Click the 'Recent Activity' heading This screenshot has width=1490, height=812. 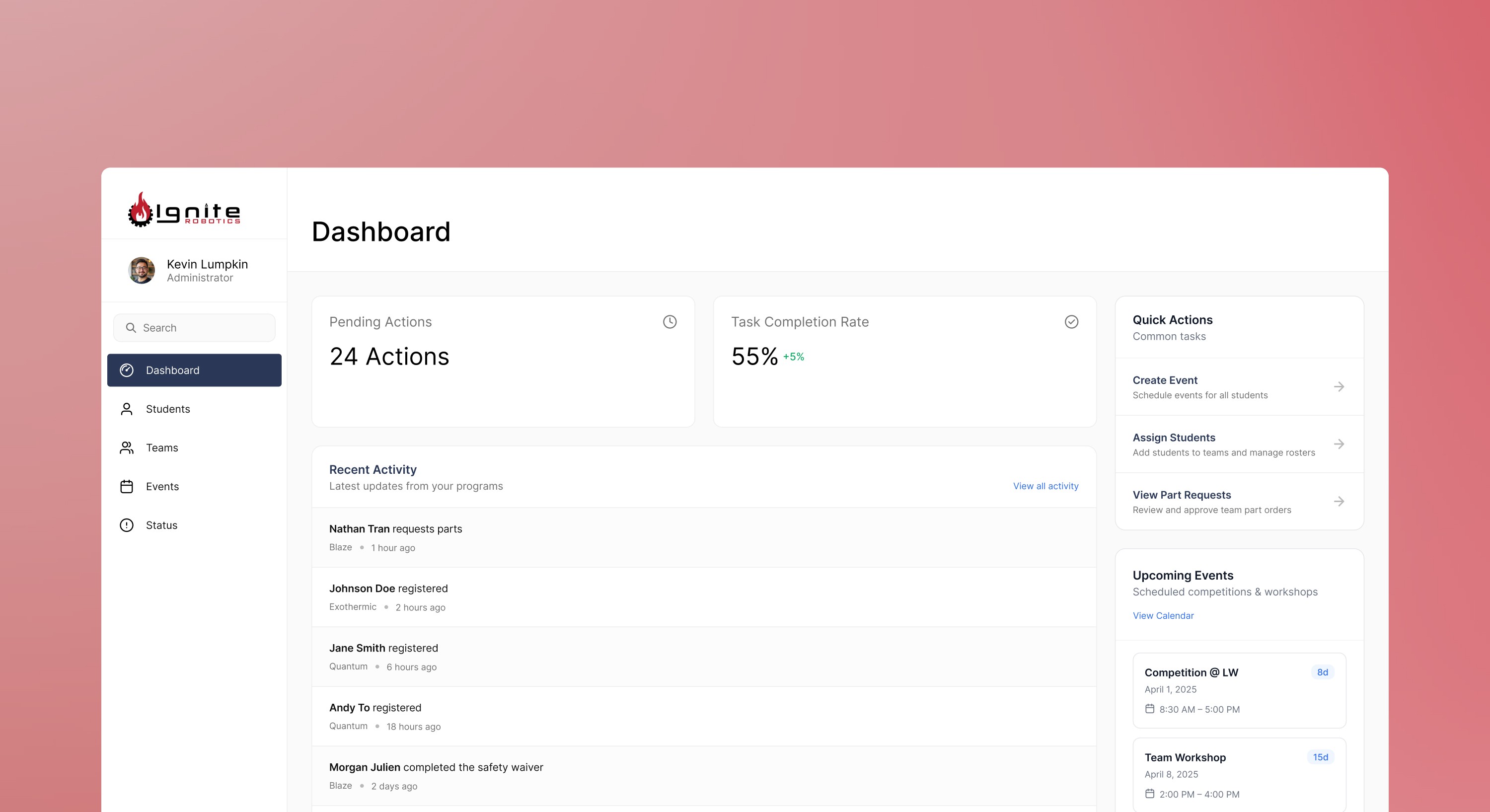(x=373, y=470)
